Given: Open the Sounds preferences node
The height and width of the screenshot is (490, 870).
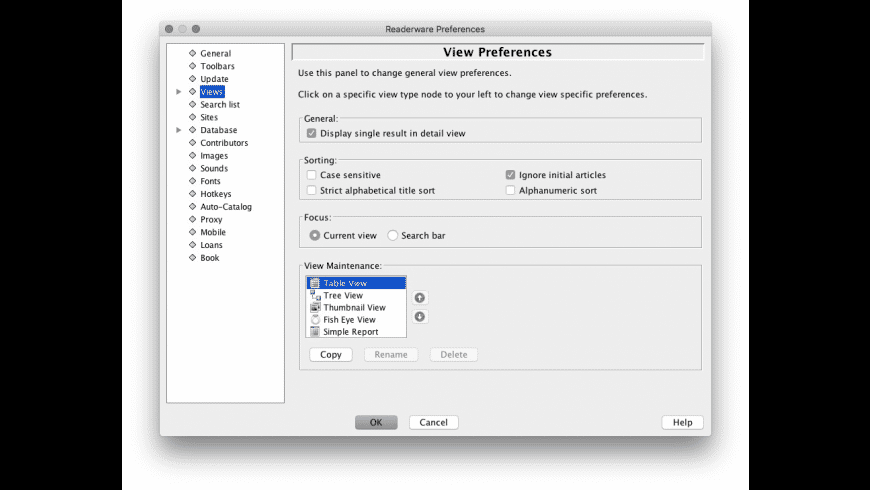Looking at the screenshot, I should pos(214,168).
